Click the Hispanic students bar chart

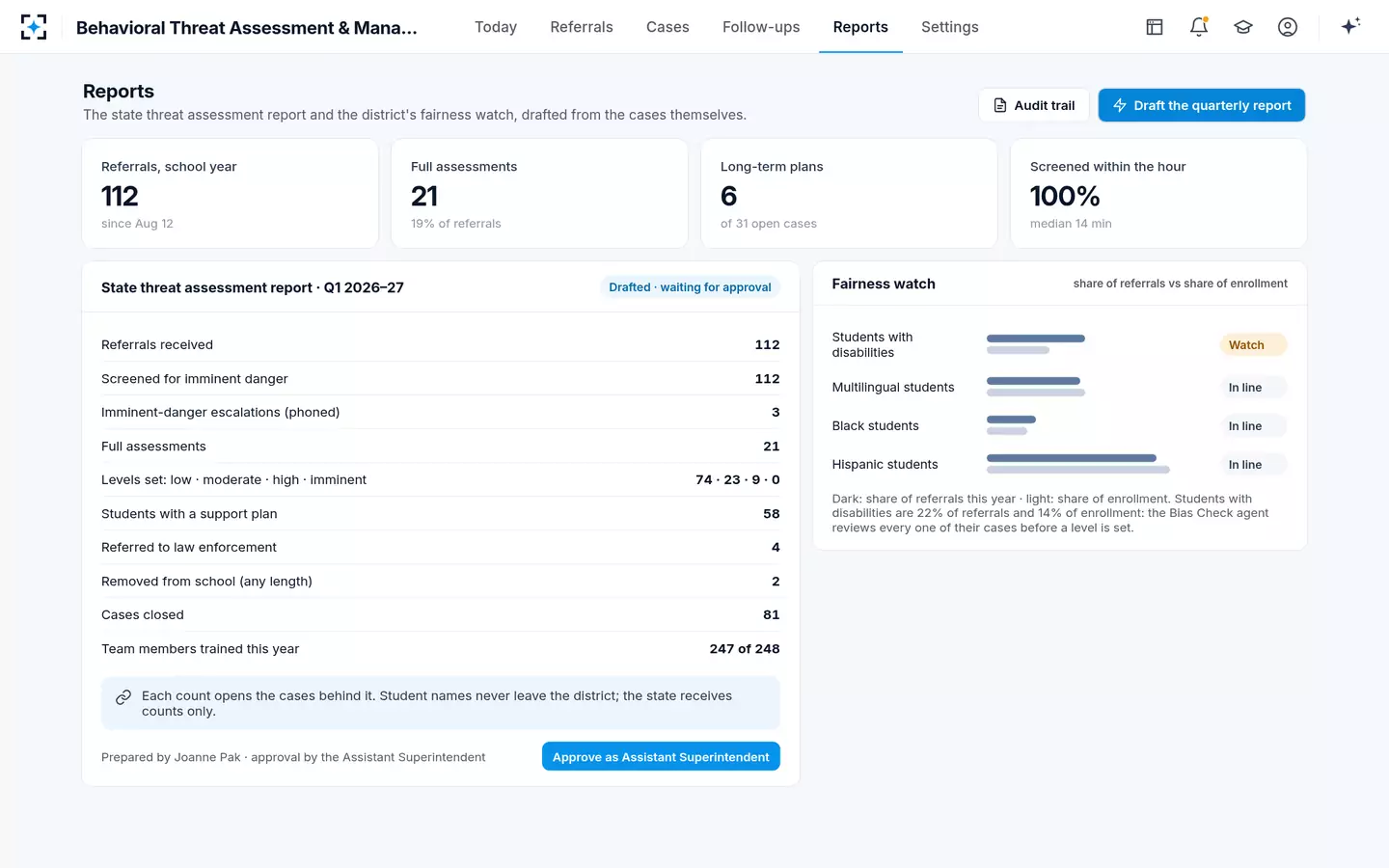[x=1078, y=464]
